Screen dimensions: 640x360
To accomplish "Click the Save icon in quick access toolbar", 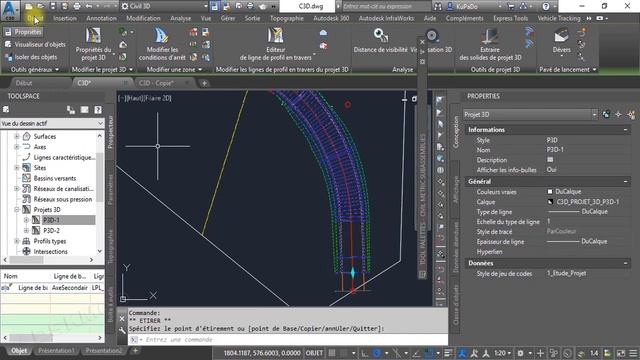I will [x=53, y=6].
